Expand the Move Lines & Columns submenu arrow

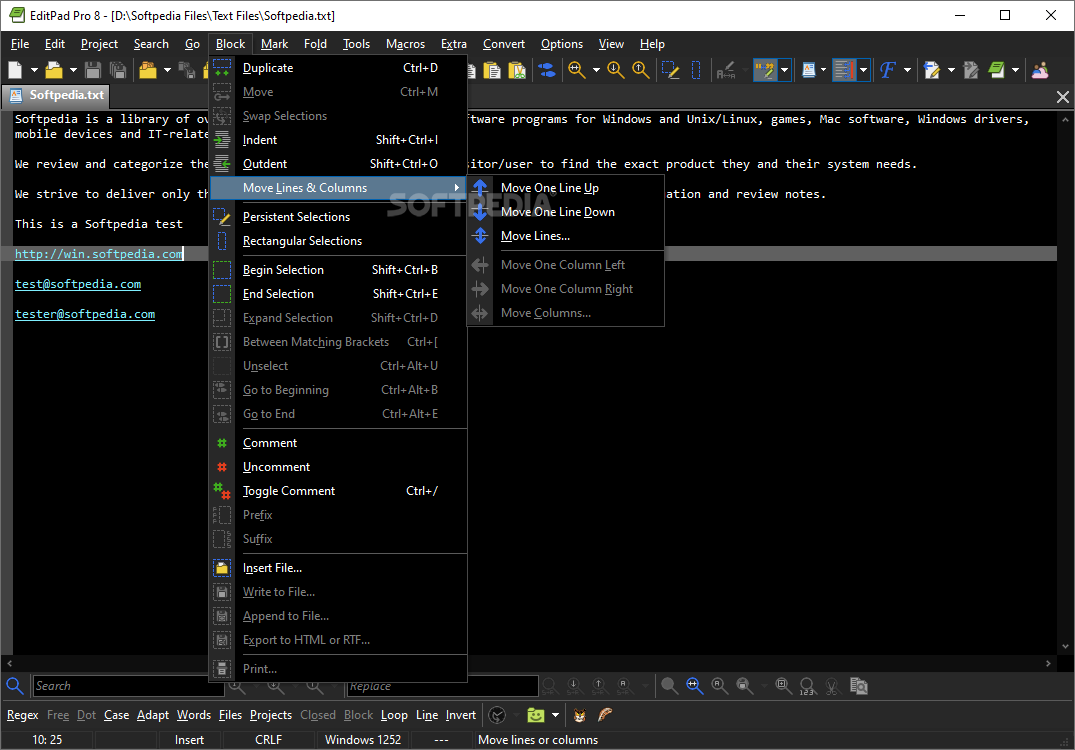pyautogui.click(x=457, y=188)
